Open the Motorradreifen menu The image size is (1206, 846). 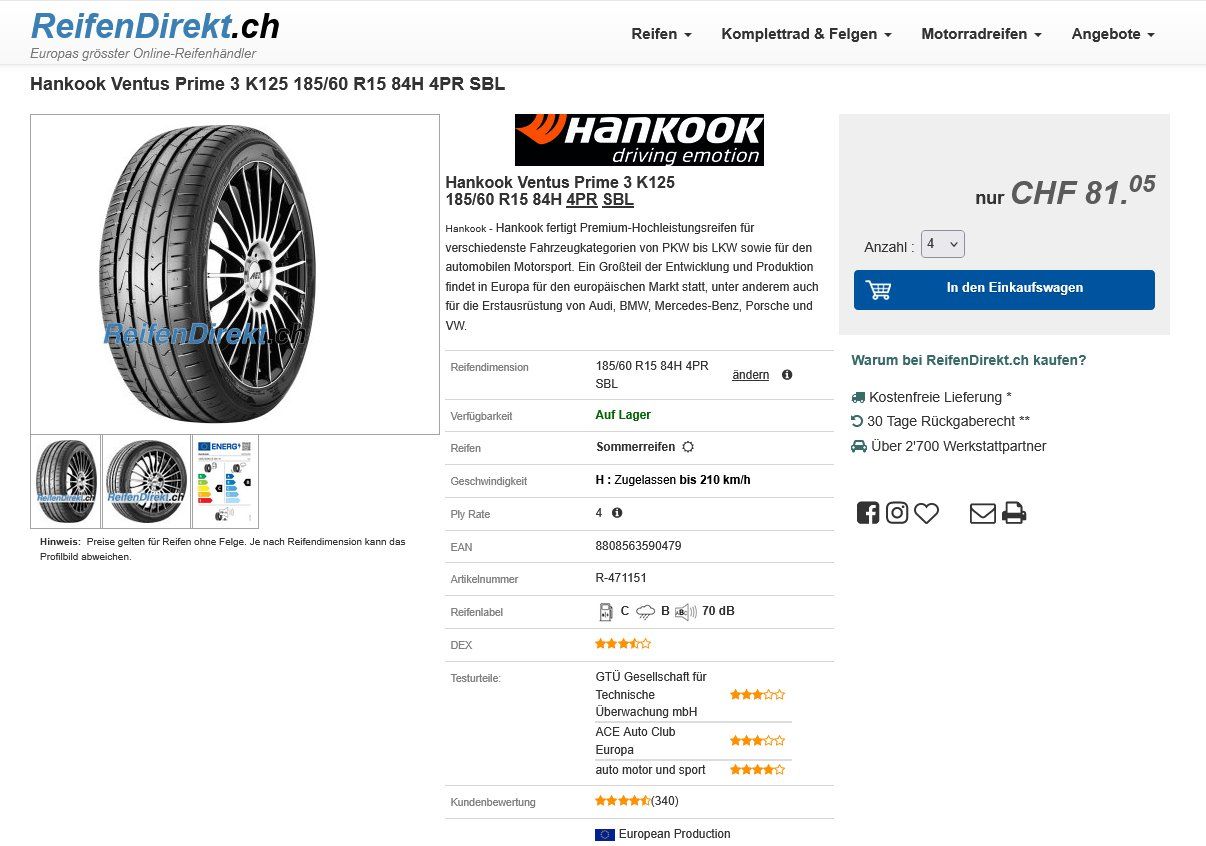point(981,34)
